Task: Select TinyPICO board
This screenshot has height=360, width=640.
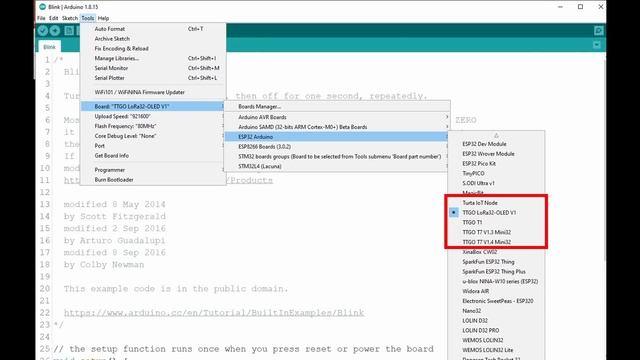Action: pyautogui.click(x=496, y=173)
